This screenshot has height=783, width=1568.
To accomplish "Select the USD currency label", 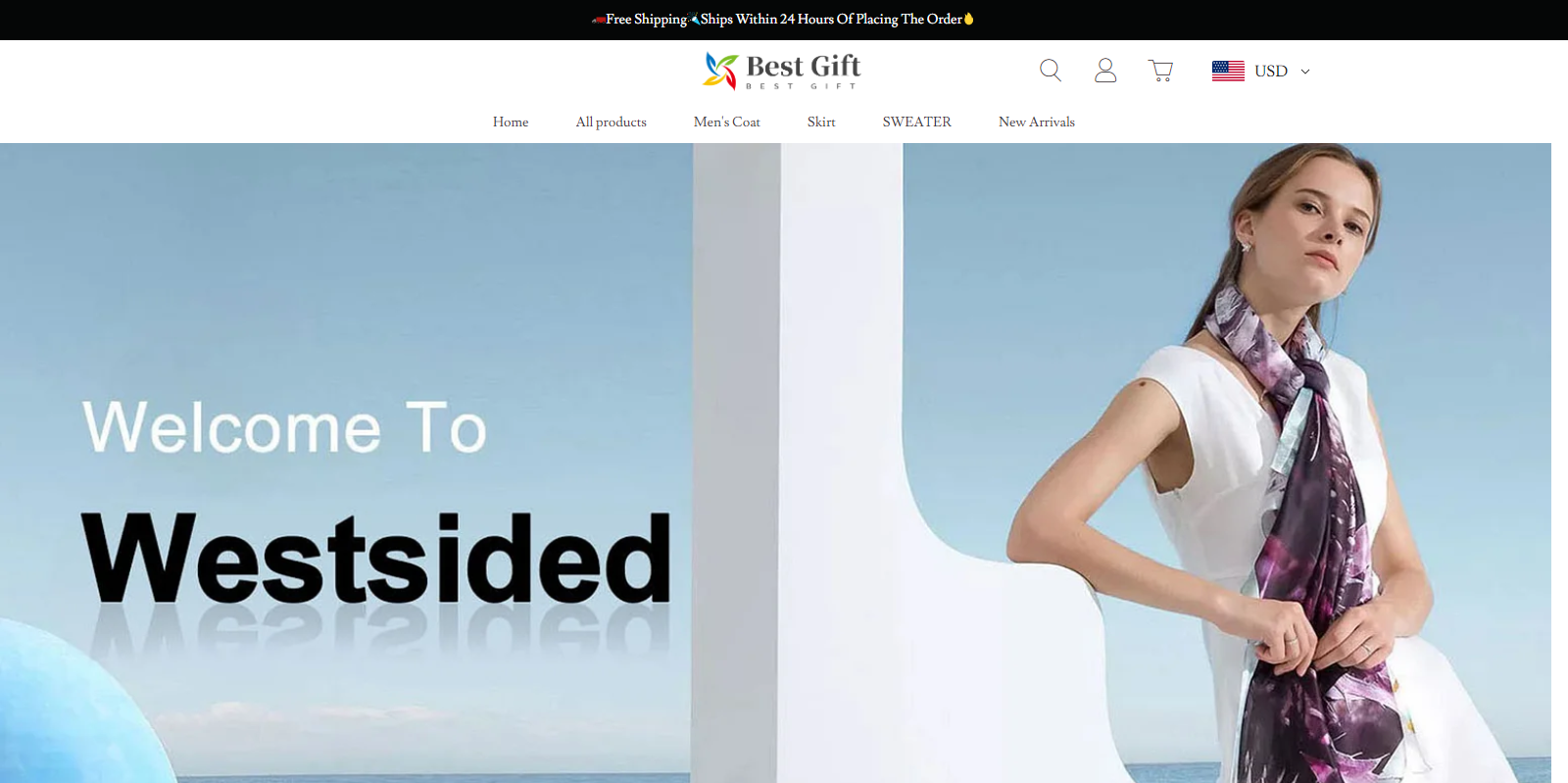I will click(1271, 71).
